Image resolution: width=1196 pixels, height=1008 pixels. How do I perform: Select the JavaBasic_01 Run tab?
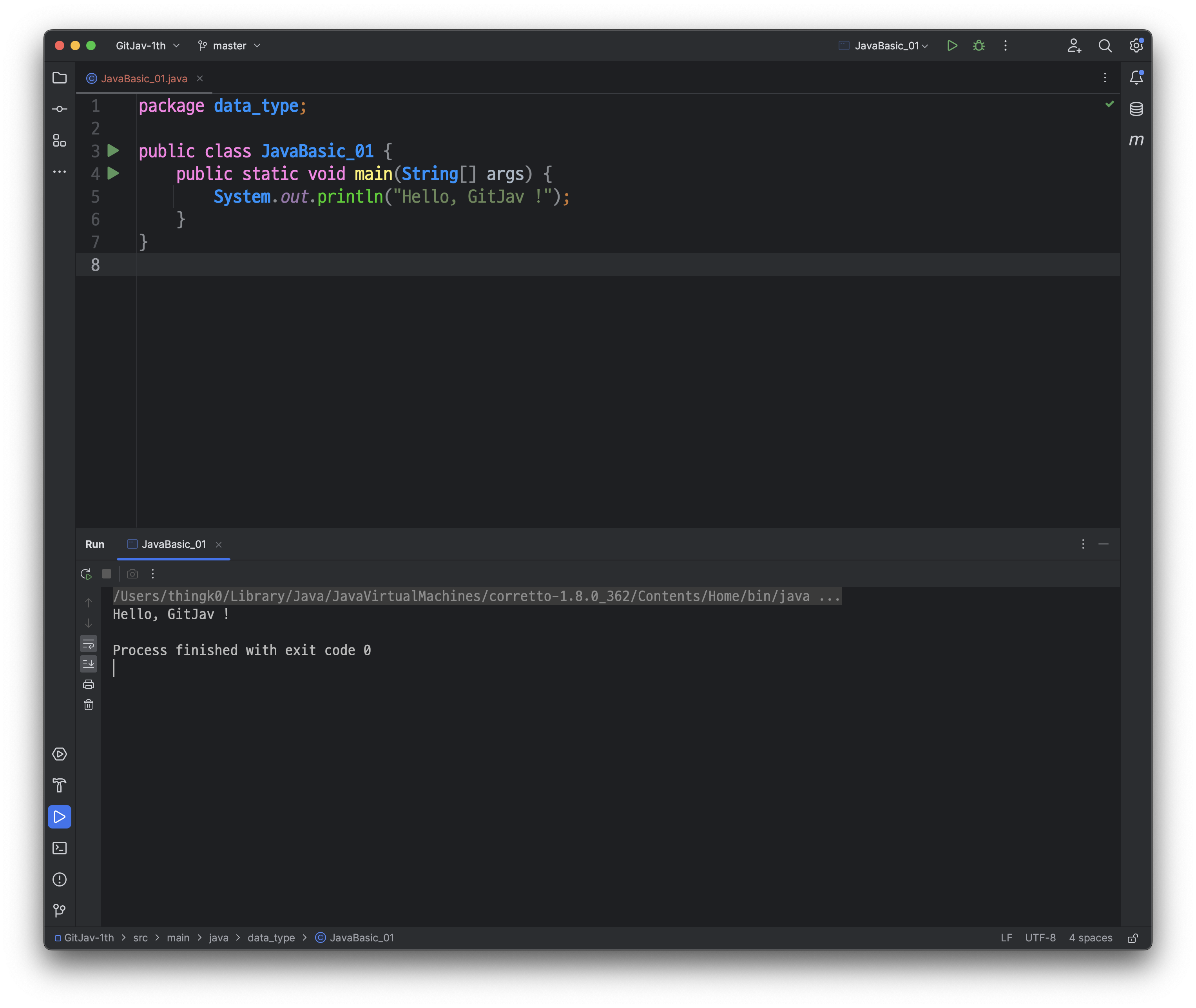point(173,545)
